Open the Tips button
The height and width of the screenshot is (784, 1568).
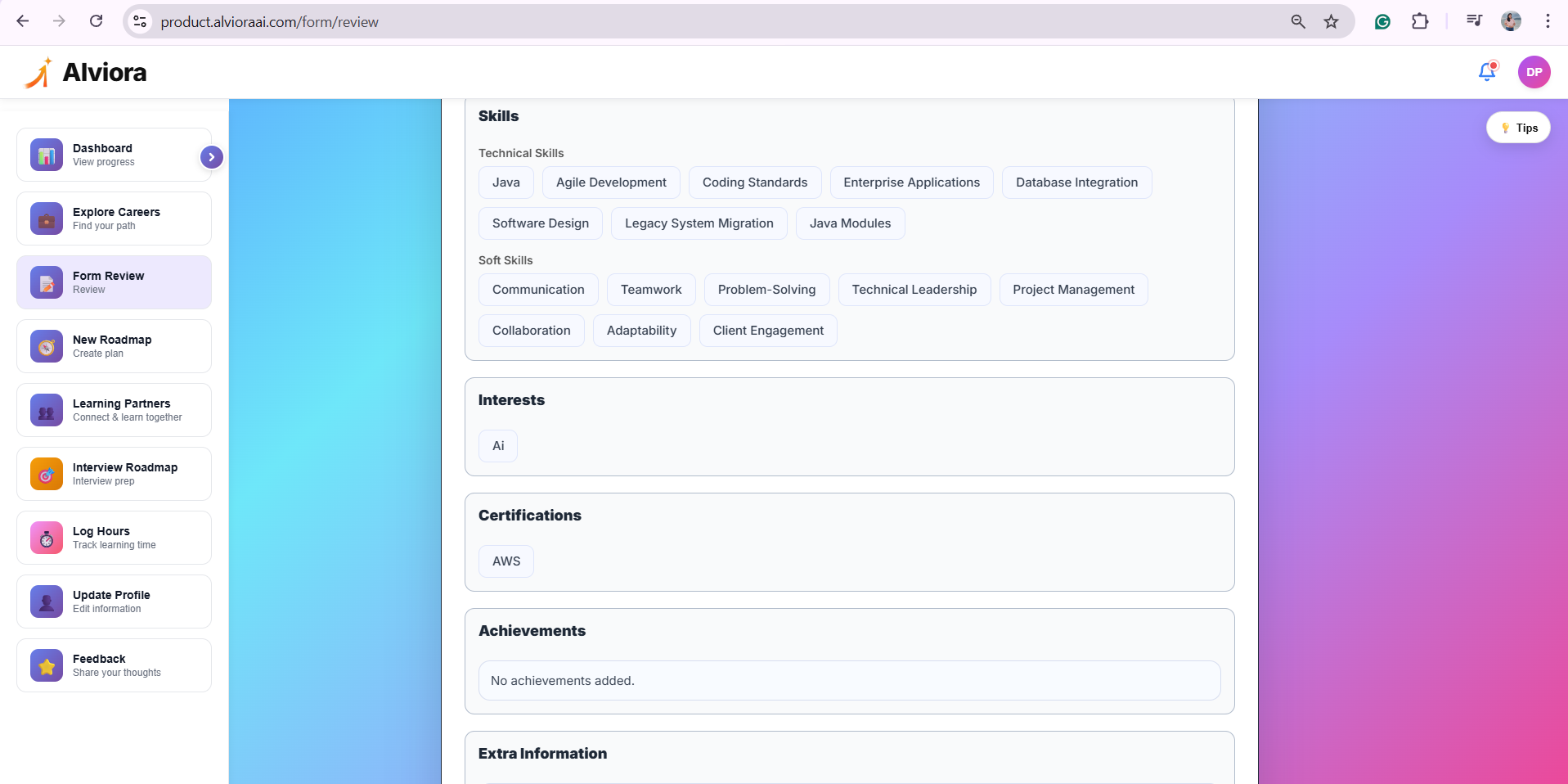coord(1518,128)
